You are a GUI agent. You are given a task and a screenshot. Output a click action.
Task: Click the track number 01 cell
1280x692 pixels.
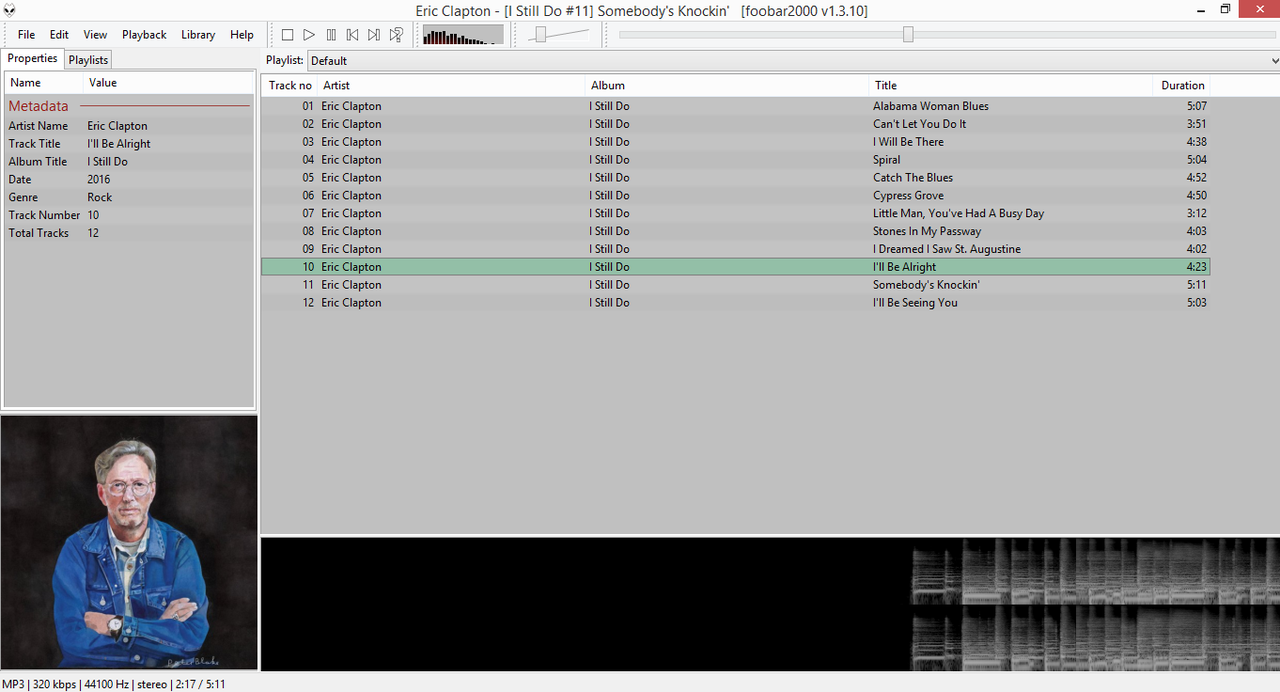coord(308,106)
